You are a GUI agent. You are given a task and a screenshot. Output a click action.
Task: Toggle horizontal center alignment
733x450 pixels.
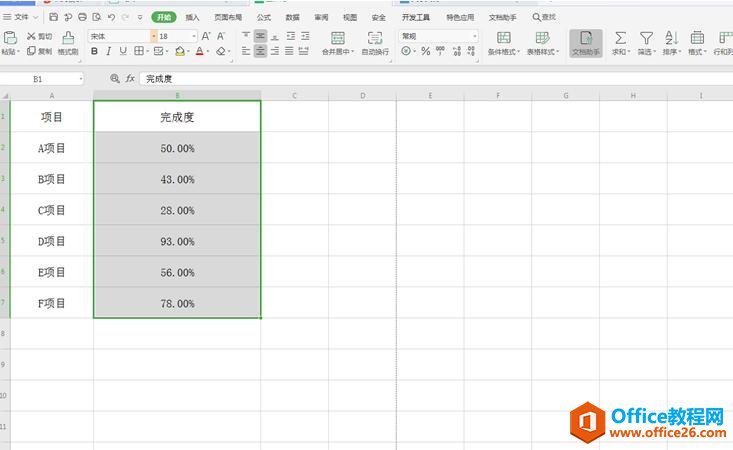click(x=260, y=51)
